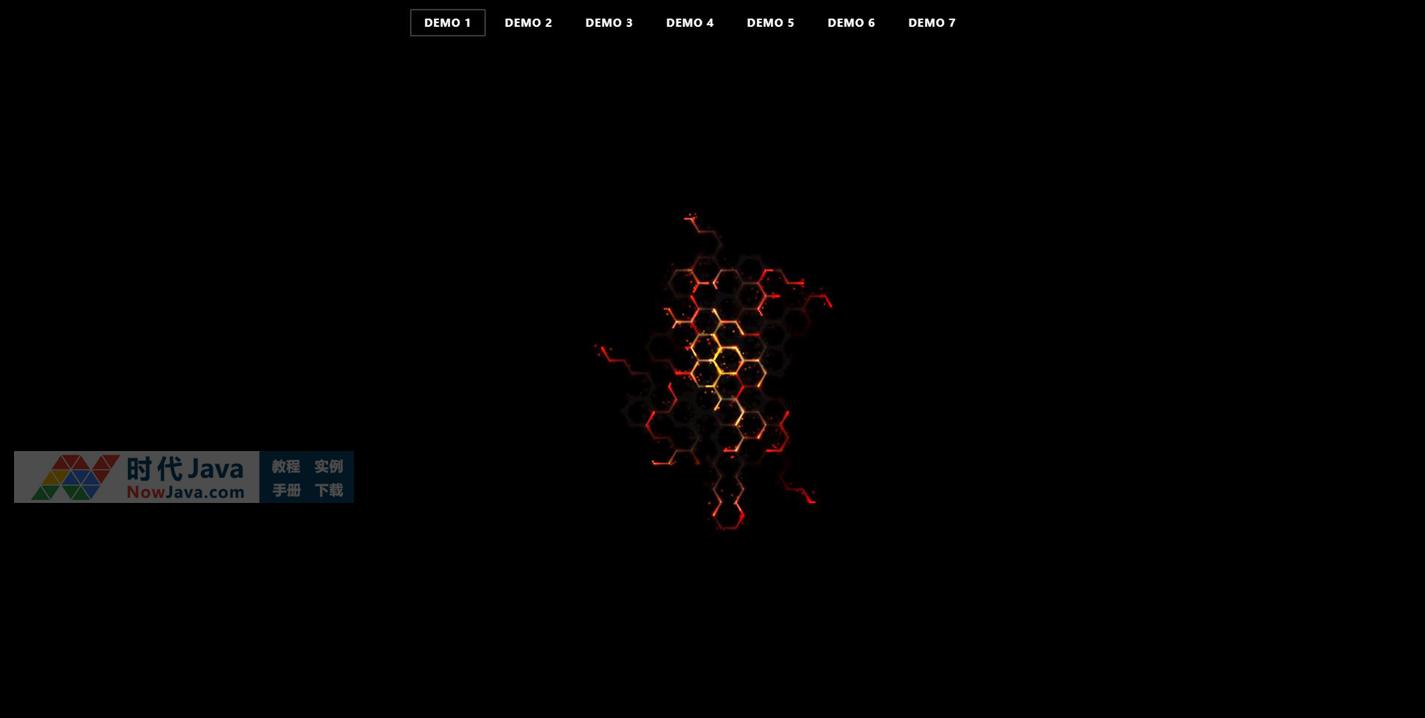Open the NowJava.com link text
The width and height of the screenshot is (1425, 718).
click(x=185, y=492)
